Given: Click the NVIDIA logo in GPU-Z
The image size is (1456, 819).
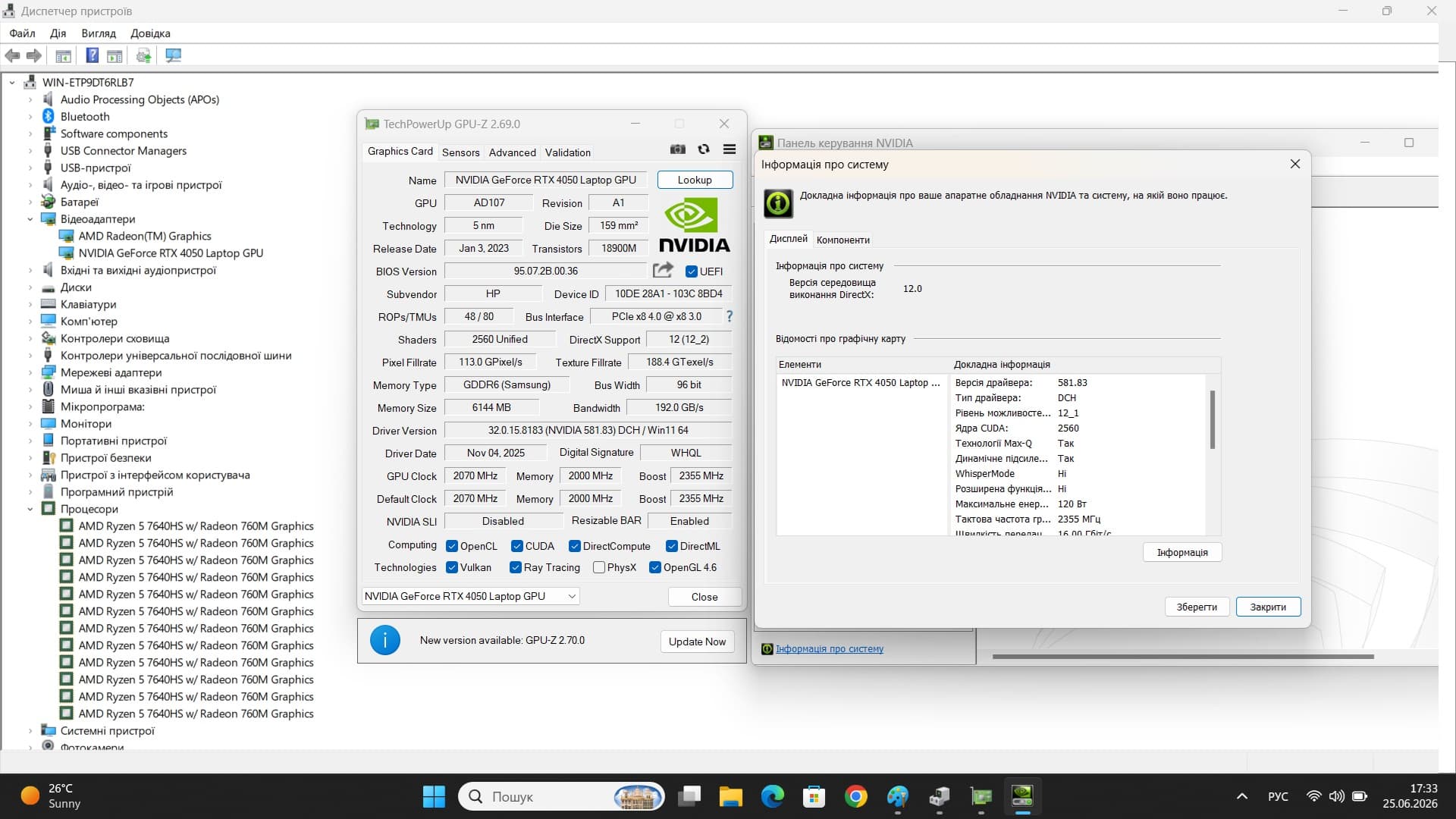Looking at the screenshot, I should click(694, 225).
